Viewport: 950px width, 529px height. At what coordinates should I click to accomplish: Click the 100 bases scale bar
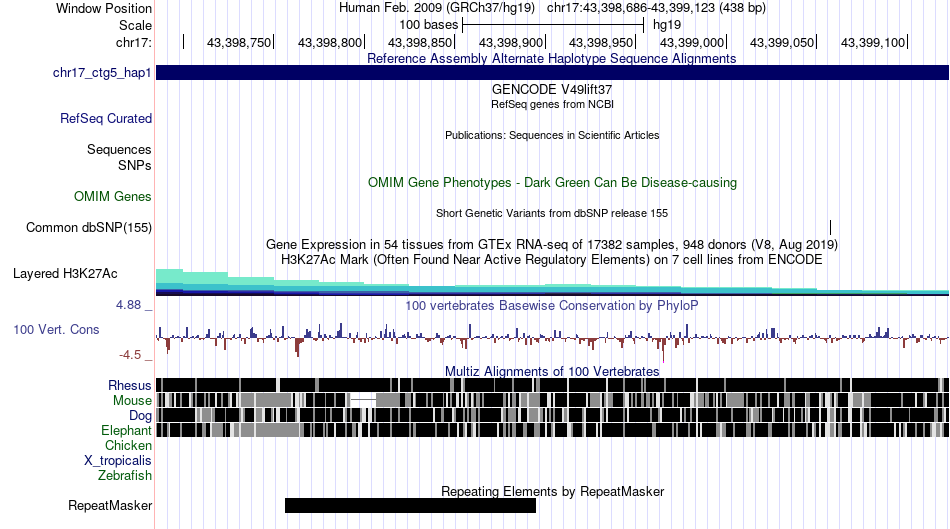pos(553,25)
